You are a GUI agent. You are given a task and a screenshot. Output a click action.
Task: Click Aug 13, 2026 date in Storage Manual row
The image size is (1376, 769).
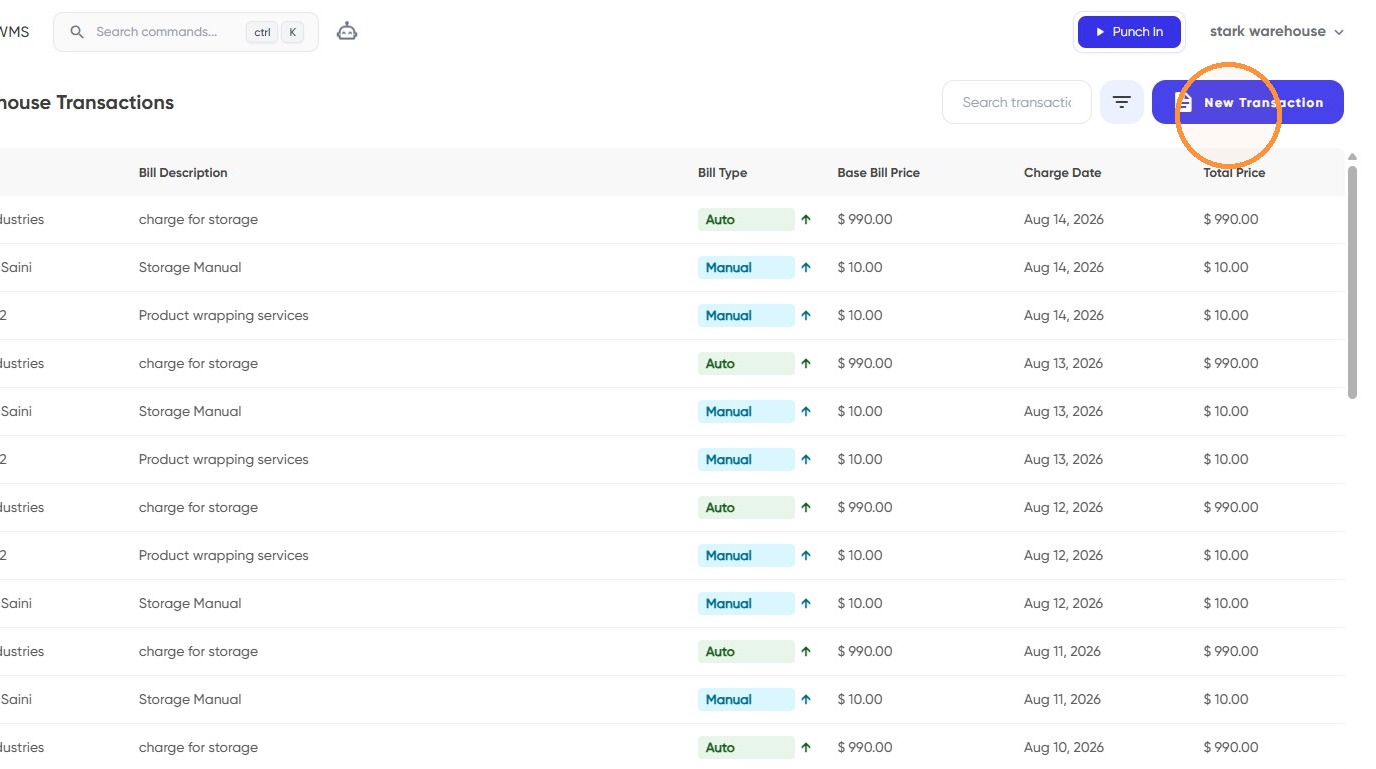pos(1064,411)
